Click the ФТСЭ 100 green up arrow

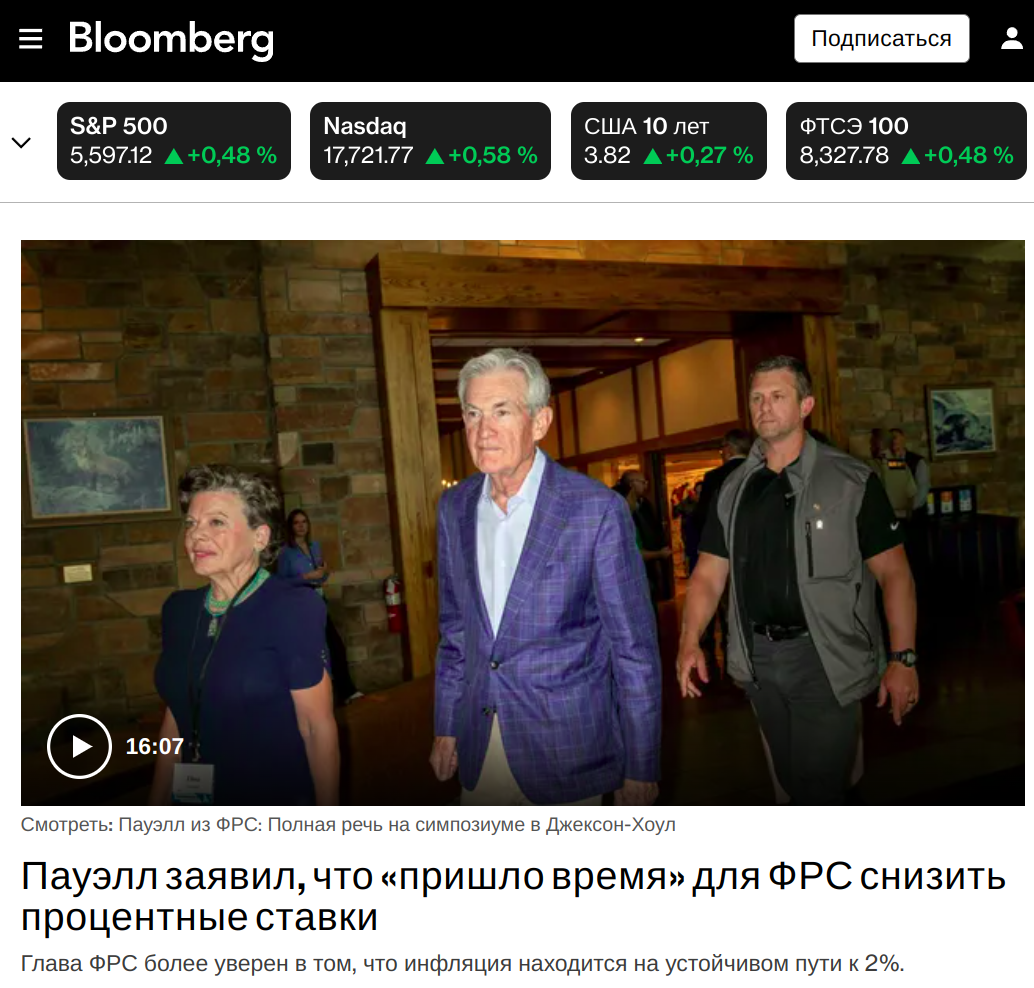pos(911,156)
